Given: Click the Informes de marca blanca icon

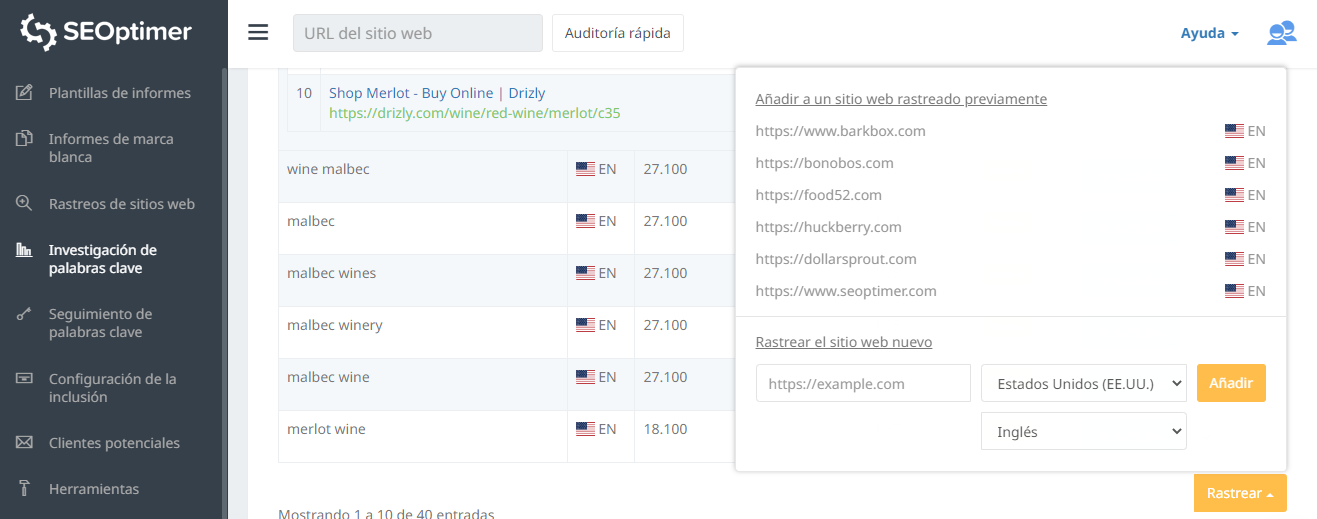Looking at the screenshot, I should click(x=25, y=139).
